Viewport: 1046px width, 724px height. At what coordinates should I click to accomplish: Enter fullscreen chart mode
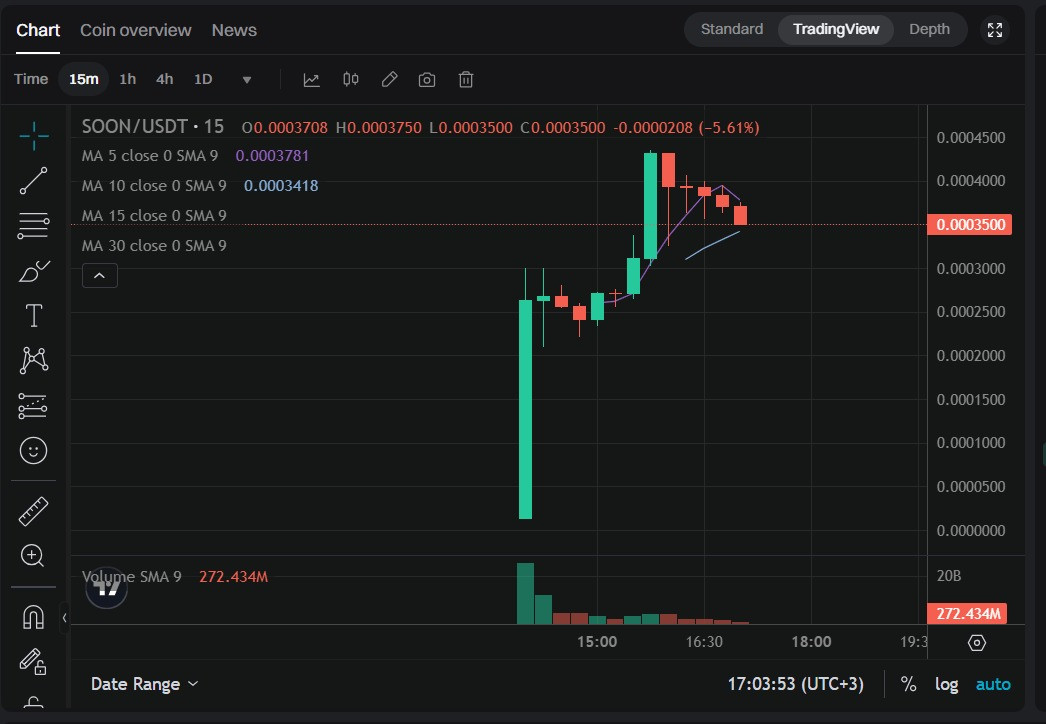click(x=995, y=30)
